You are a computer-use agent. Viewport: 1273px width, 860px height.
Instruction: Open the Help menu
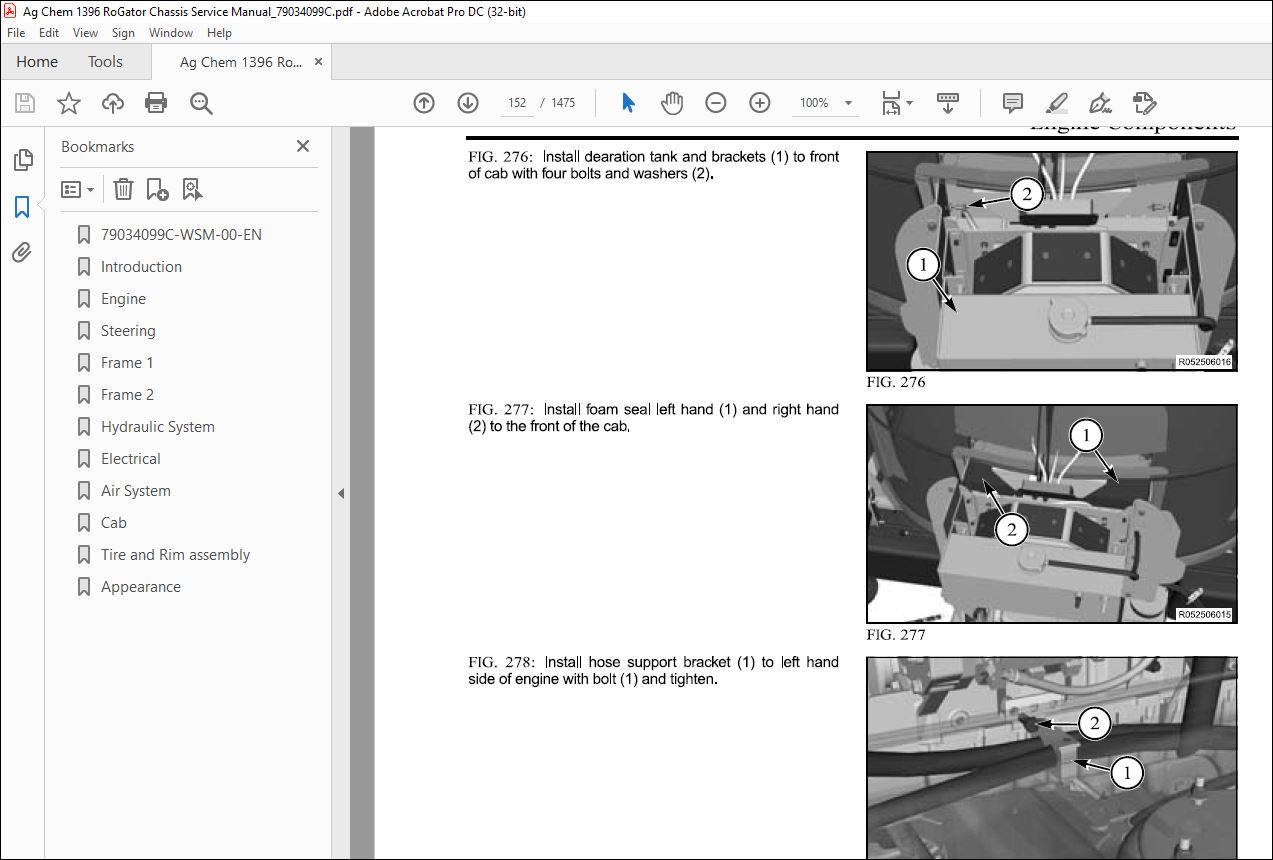219,33
